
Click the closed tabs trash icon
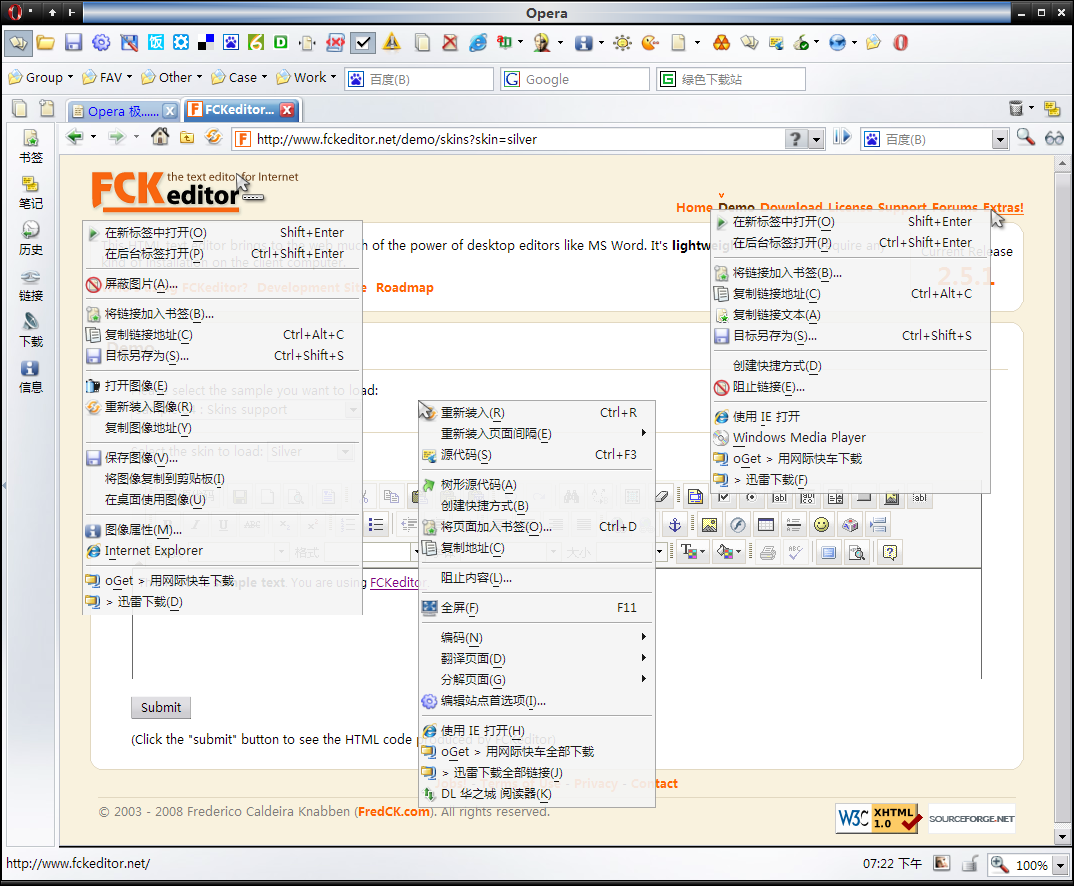1016,107
